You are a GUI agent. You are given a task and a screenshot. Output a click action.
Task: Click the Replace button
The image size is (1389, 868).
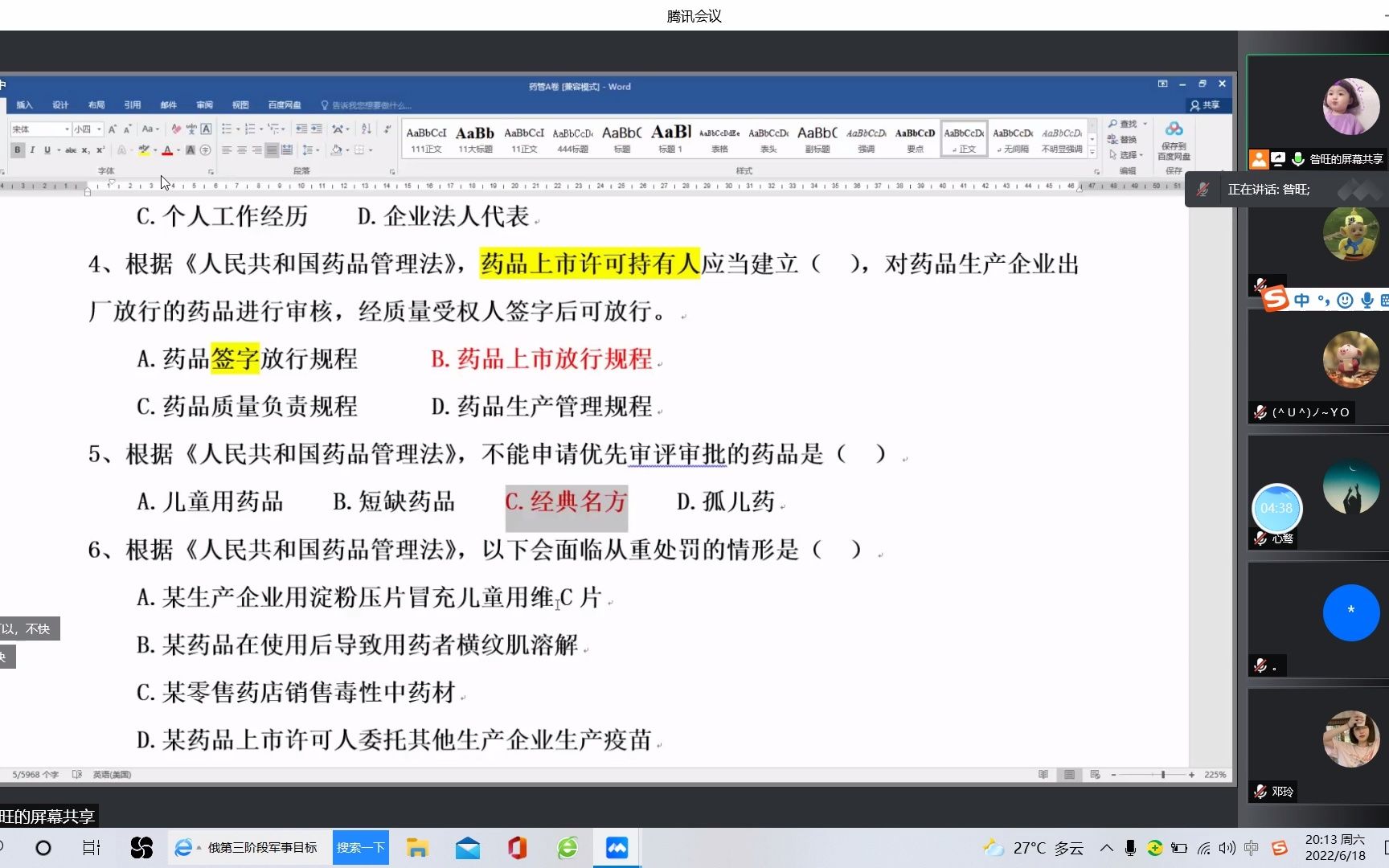[x=1124, y=139]
